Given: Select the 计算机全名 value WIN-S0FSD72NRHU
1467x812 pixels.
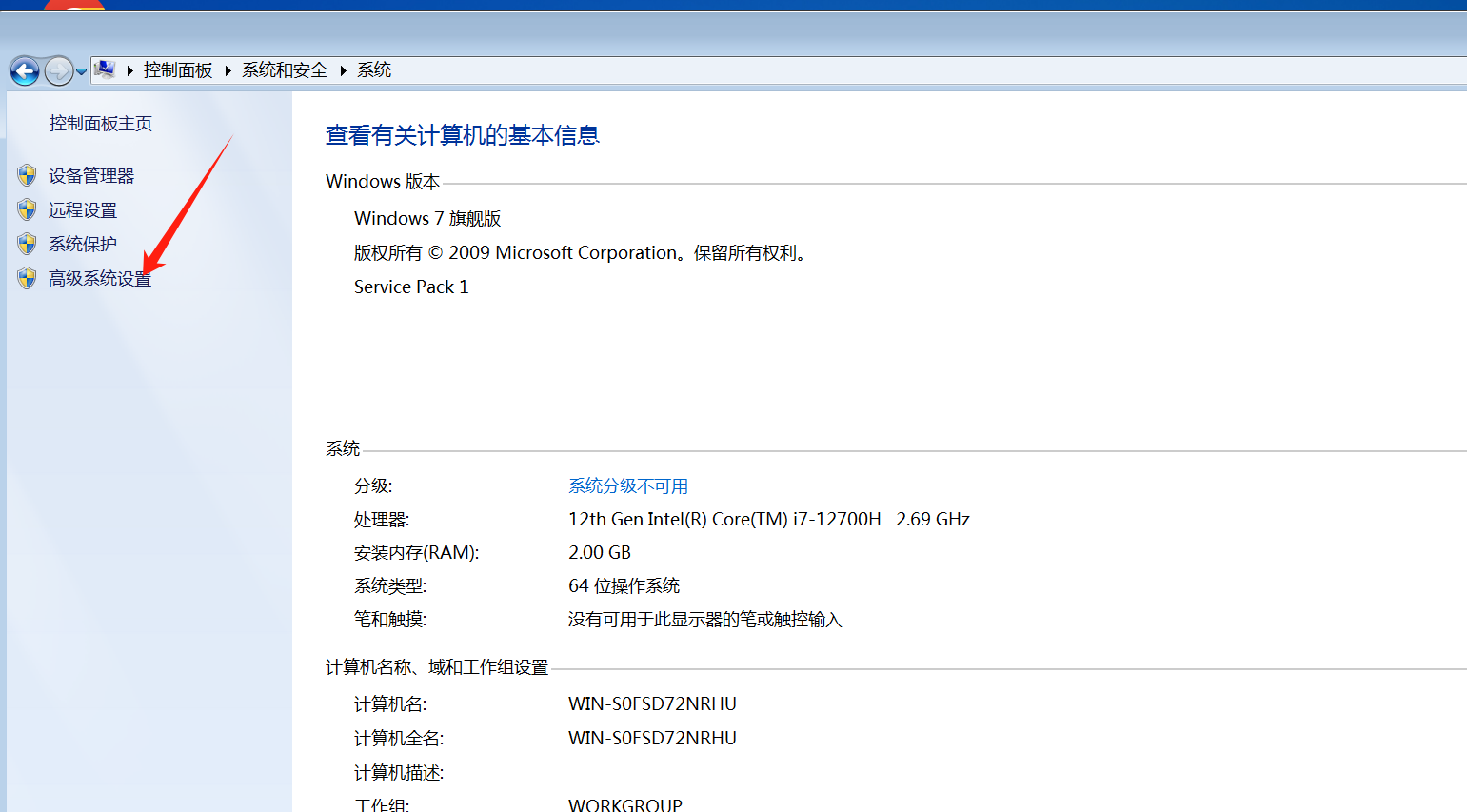Looking at the screenshot, I should click(652, 739).
